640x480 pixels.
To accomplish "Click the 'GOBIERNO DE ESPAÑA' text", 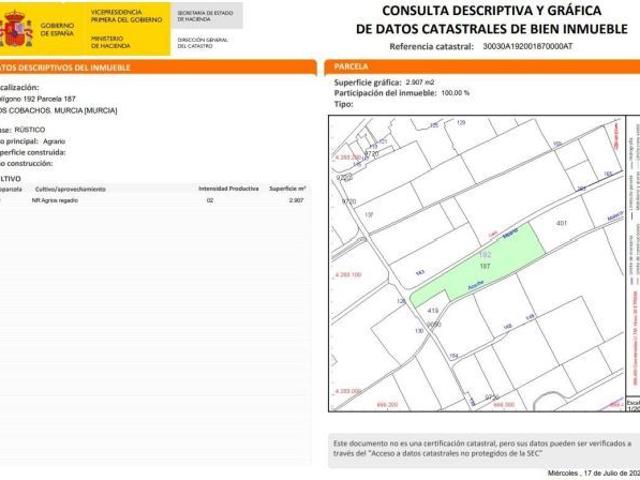I will click(x=57, y=29).
